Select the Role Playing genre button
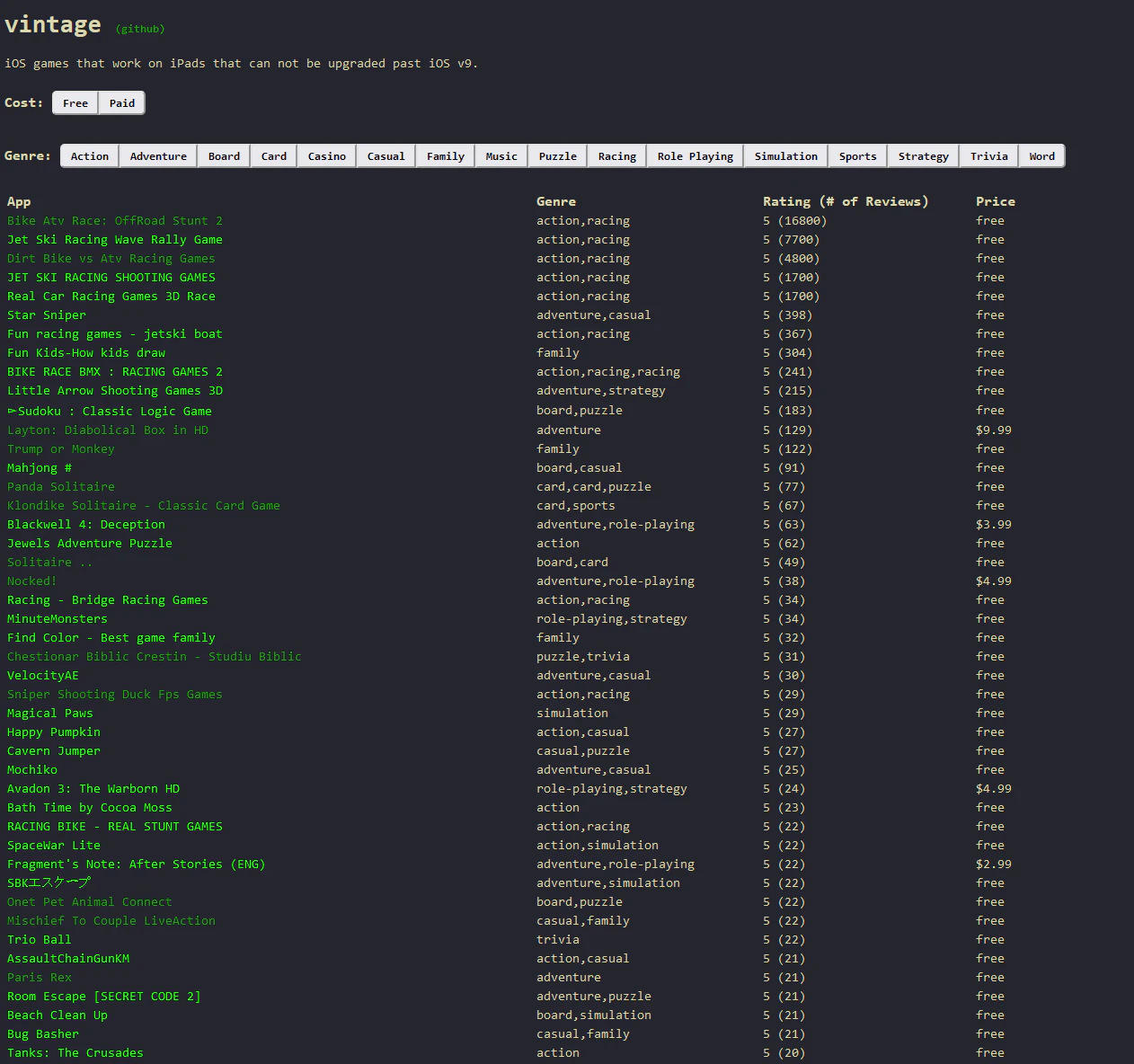Image resolution: width=1134 pixels, height=1064 pixels. 695,156
